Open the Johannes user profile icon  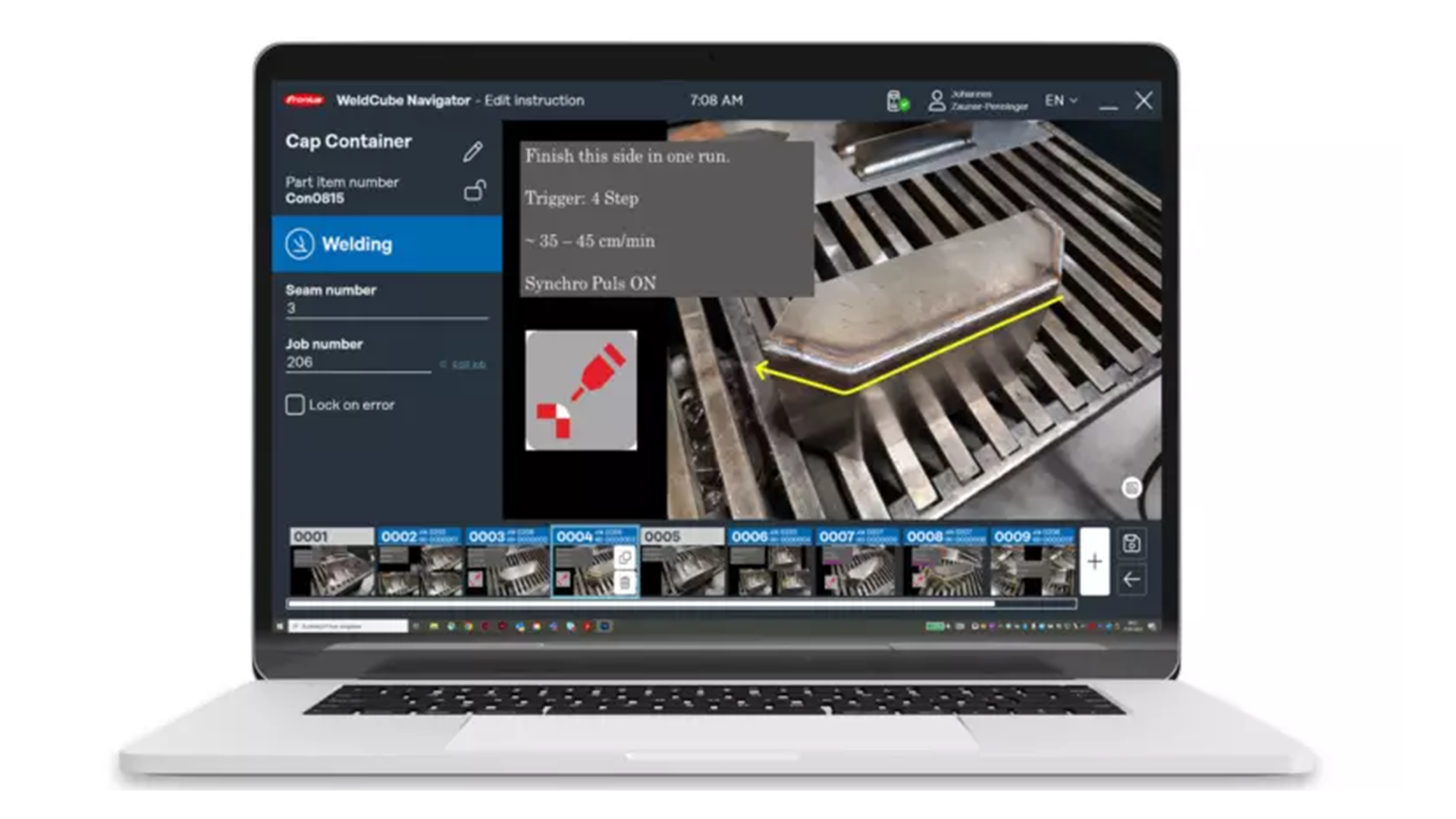pos(936,100)
